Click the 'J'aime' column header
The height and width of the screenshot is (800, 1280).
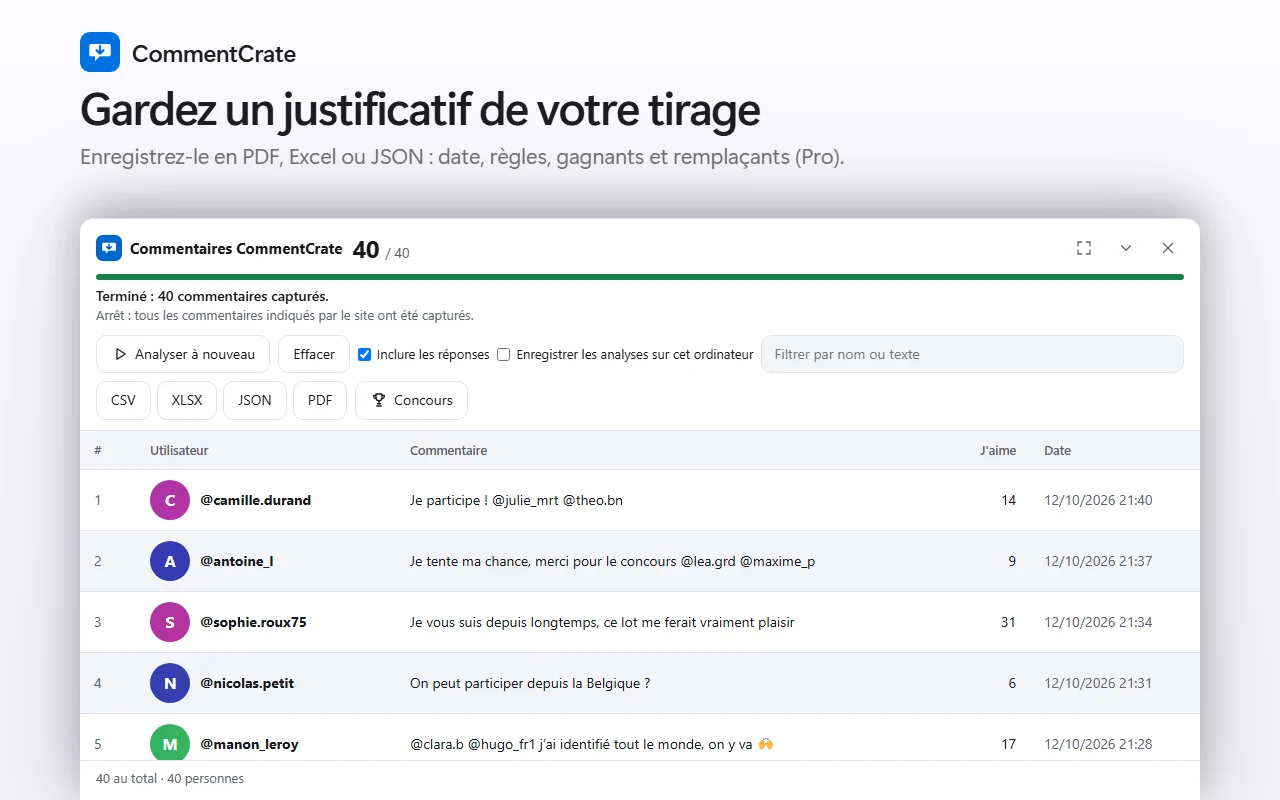[x=998, y=451]
